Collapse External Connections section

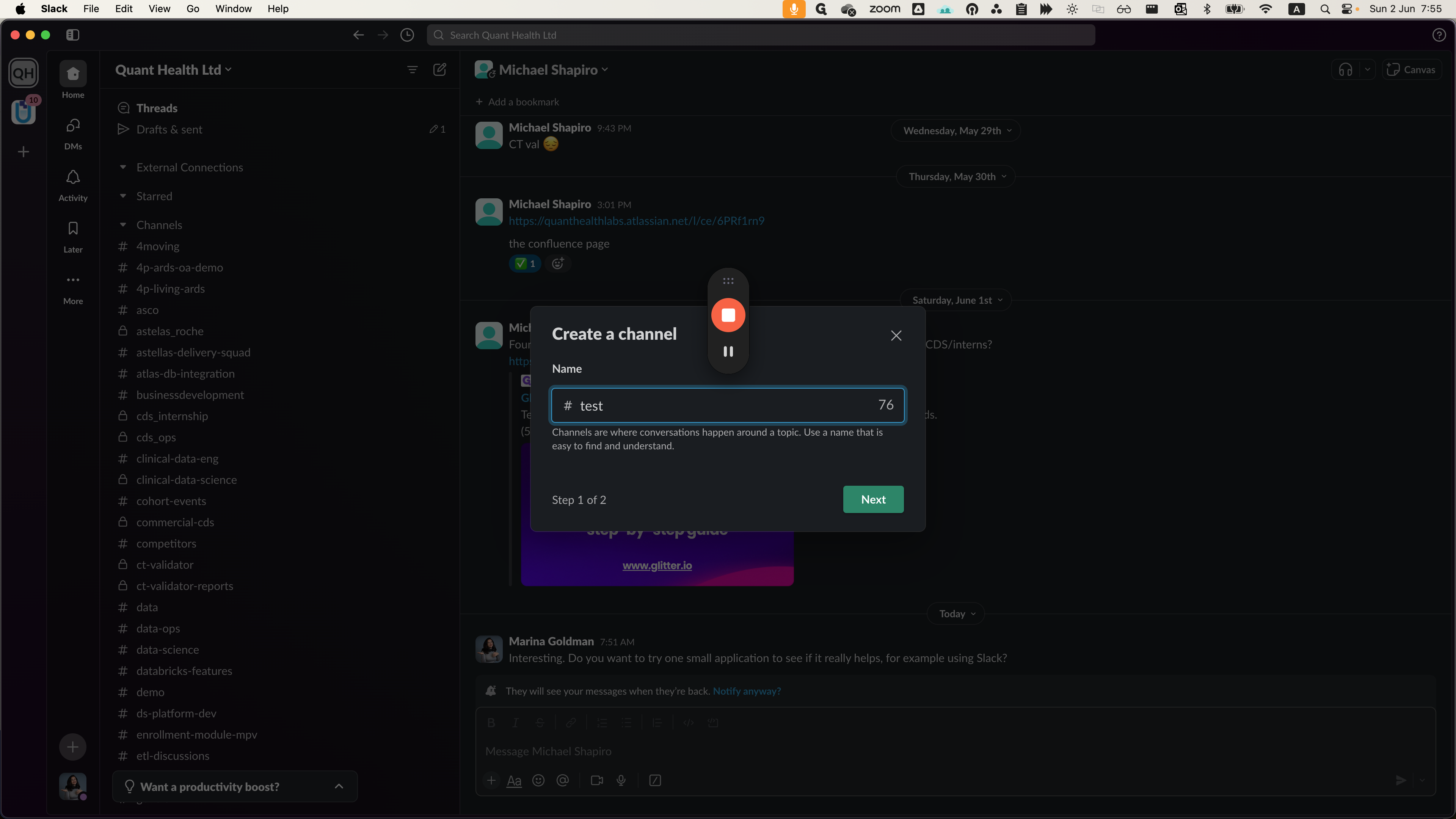(x=122, y=167)
